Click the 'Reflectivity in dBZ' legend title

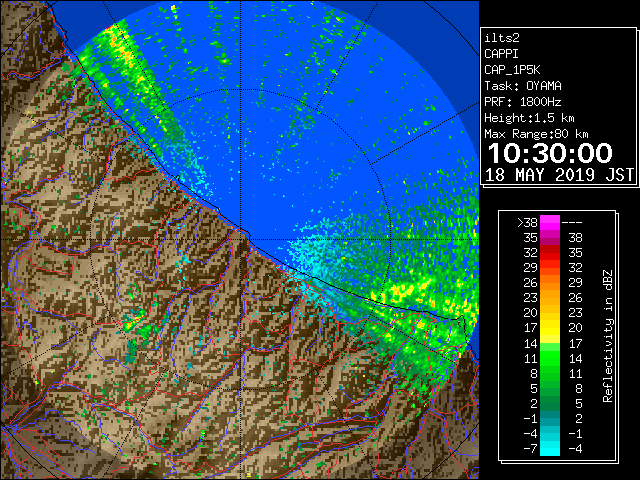[x=607, y=336]
